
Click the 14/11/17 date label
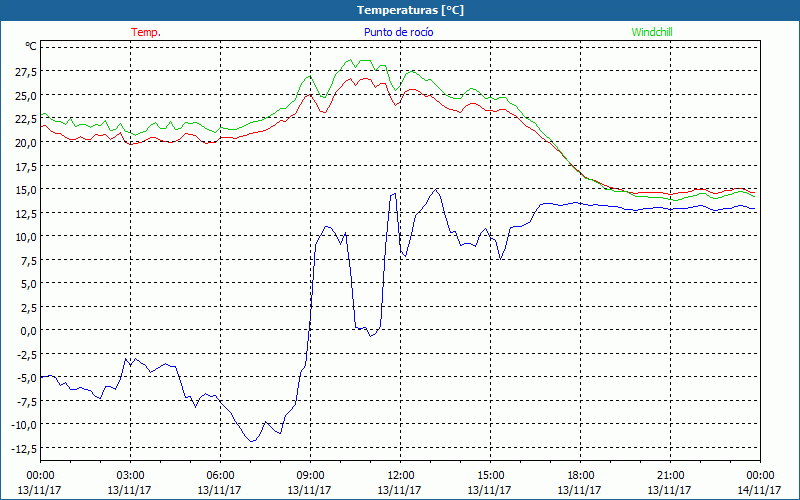coord(759,490)
